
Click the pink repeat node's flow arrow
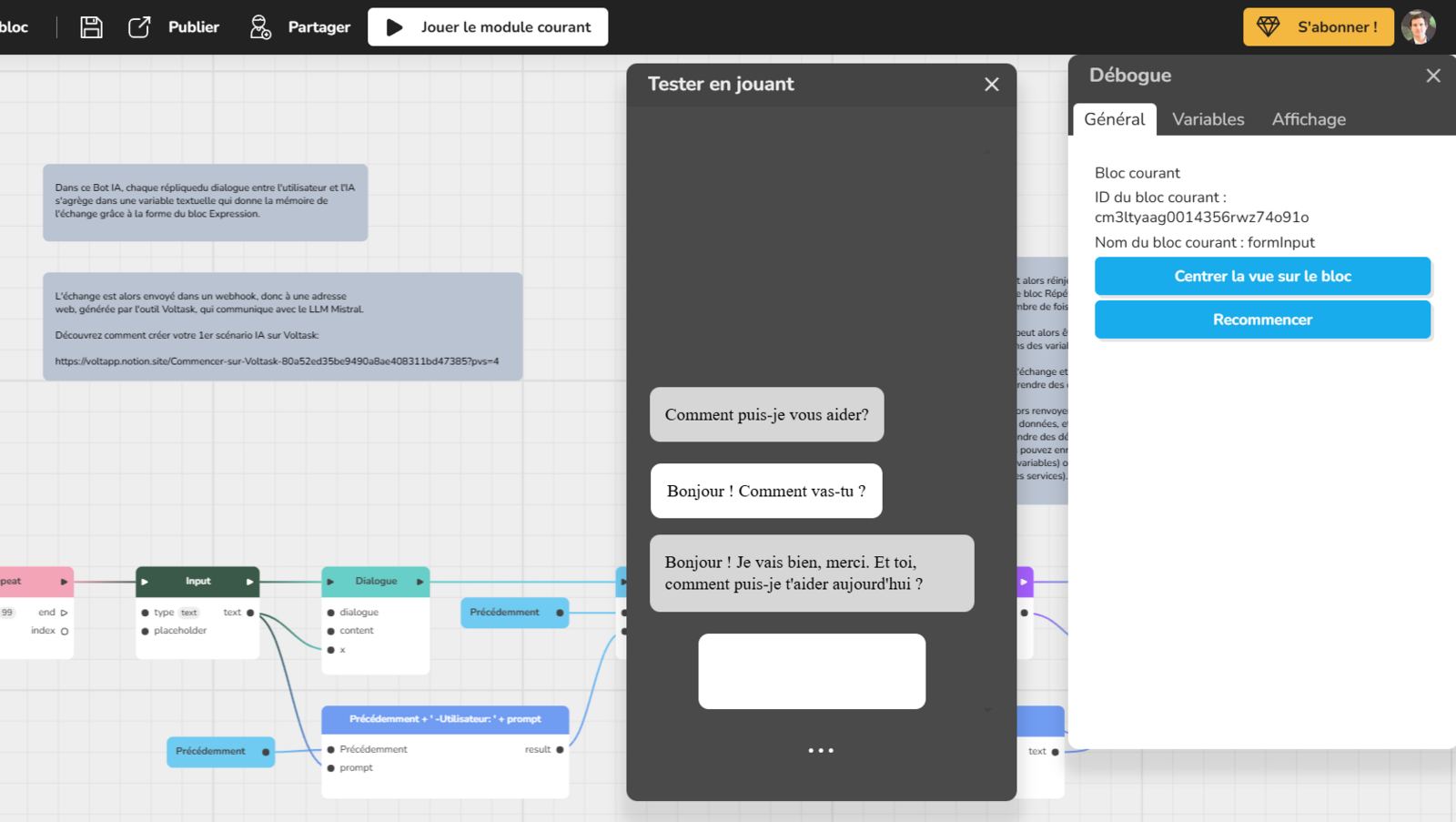(x=64, y=582)
